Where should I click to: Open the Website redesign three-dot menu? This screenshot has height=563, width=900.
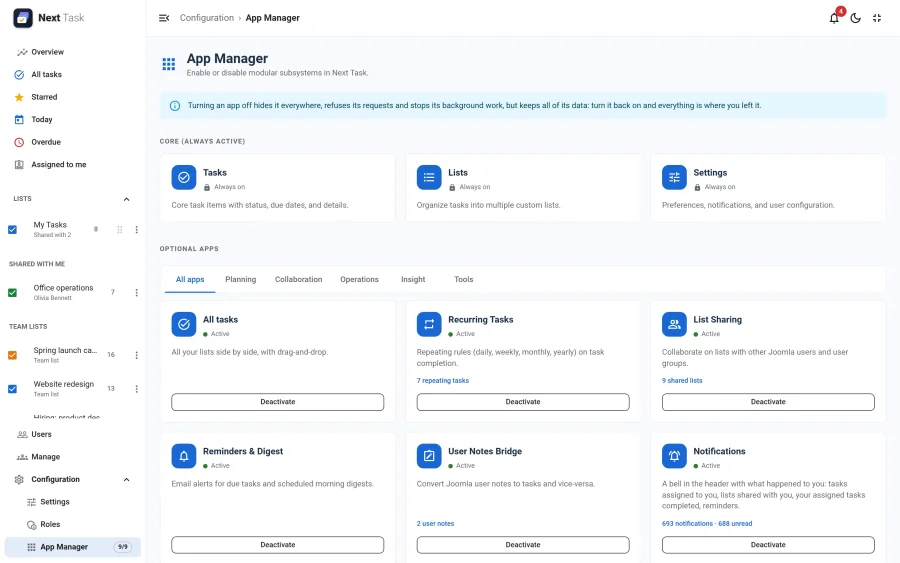[137, 389]
